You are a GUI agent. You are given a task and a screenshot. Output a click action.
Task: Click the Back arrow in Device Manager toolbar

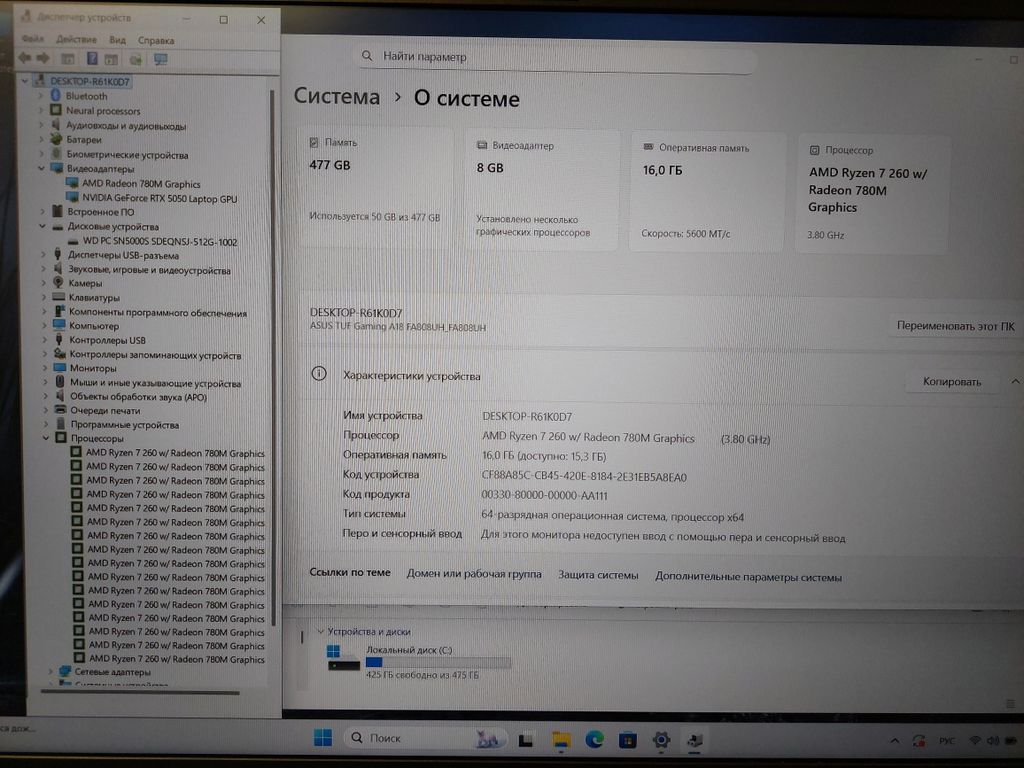tap(27, 59)
